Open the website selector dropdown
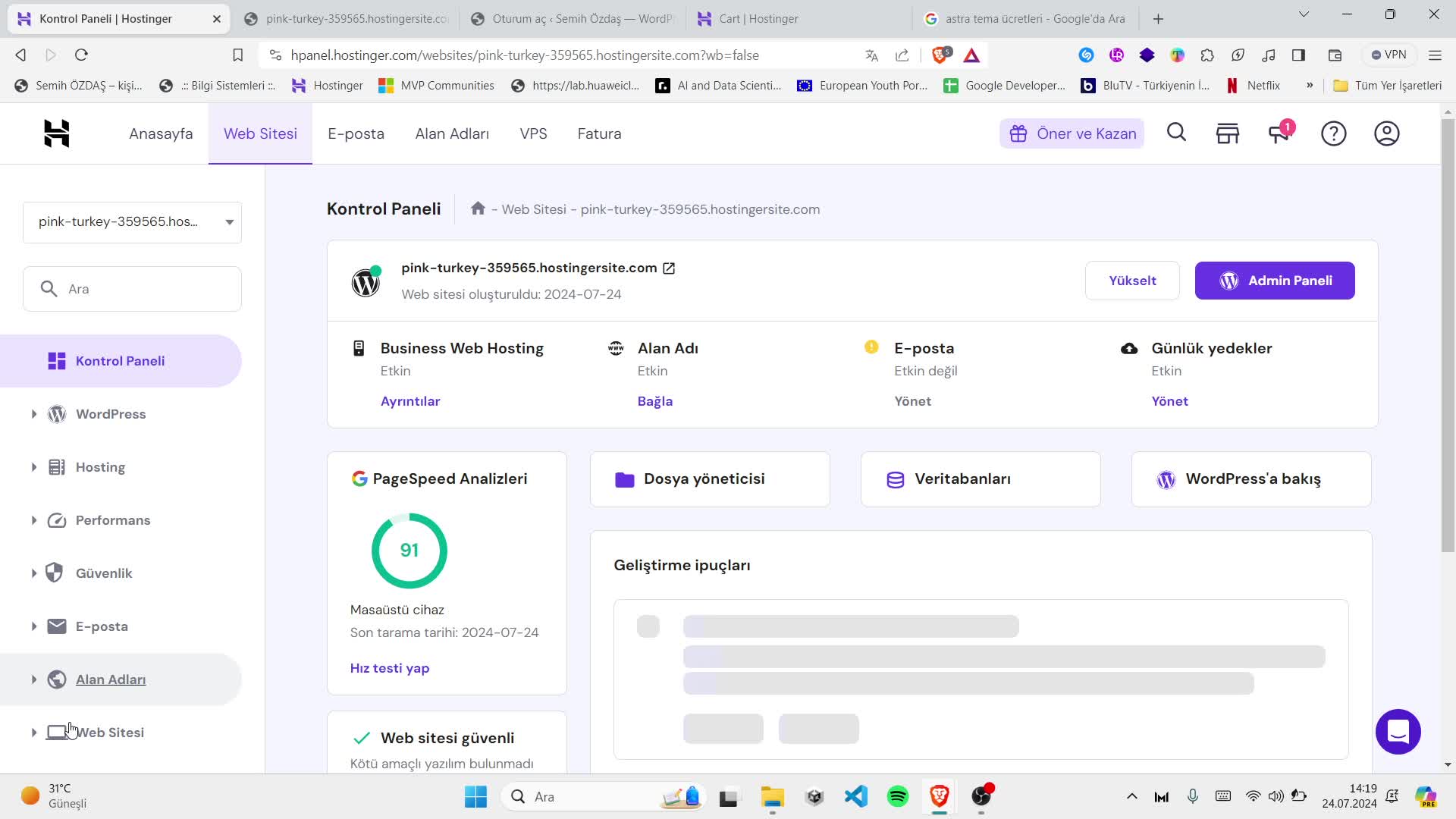Image resolution: width=1456 pixels, height=819 pixels. (x=132, y=222)
